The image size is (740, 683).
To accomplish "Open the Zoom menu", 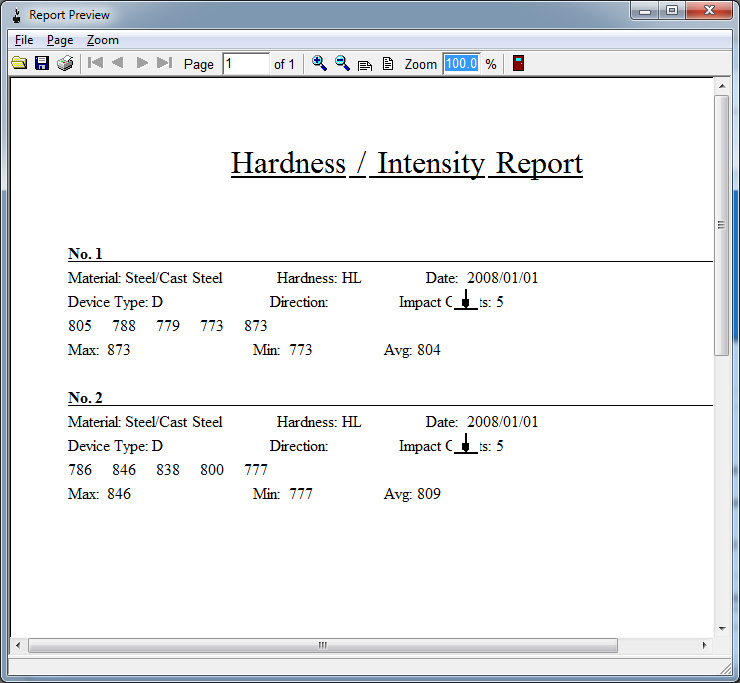I will (x=102, y=40).
